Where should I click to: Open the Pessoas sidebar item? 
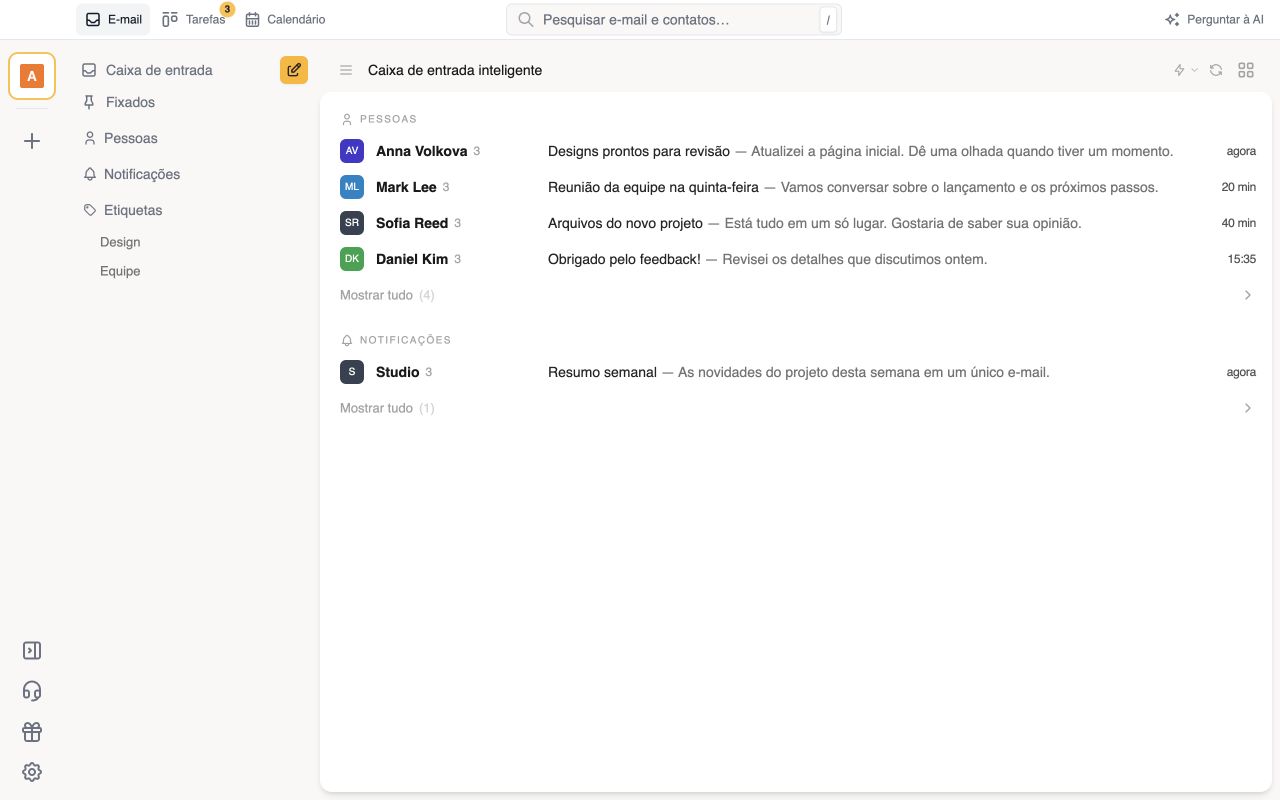click(x=120, y=138)
